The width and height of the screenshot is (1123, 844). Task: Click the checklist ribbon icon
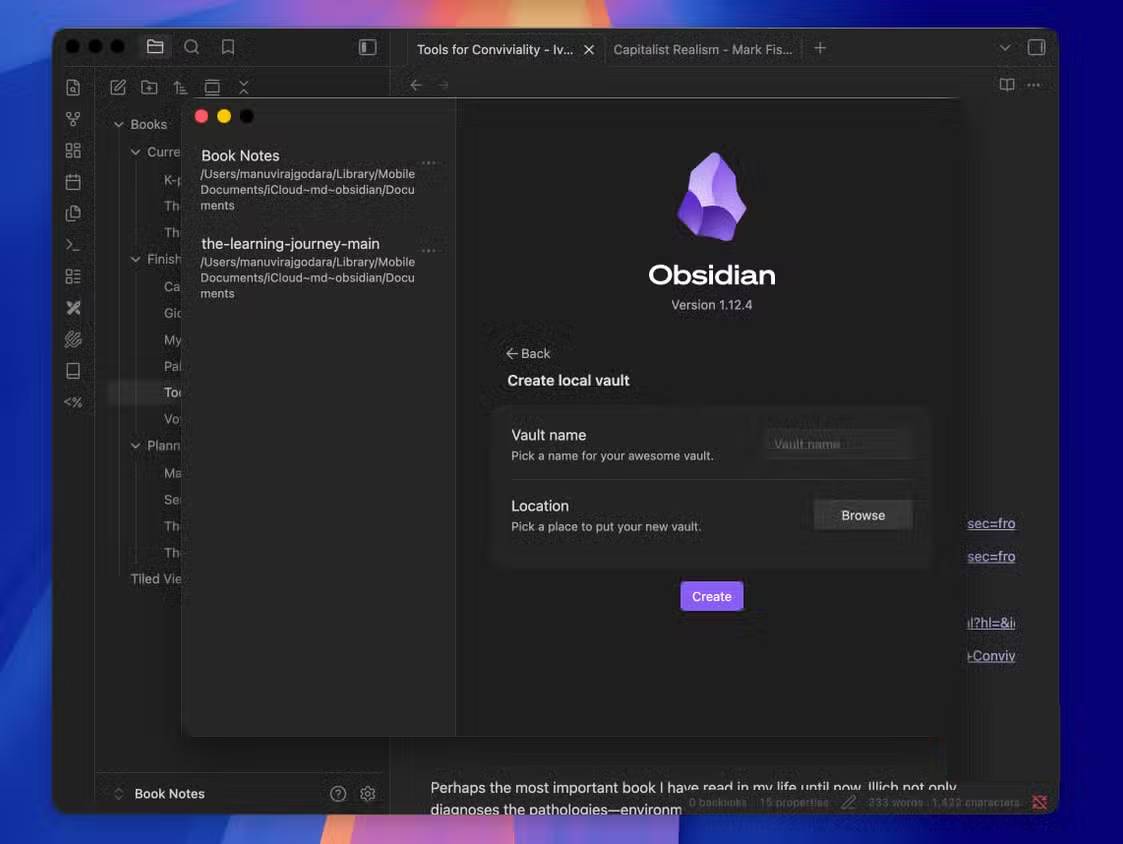pos(73,277)
